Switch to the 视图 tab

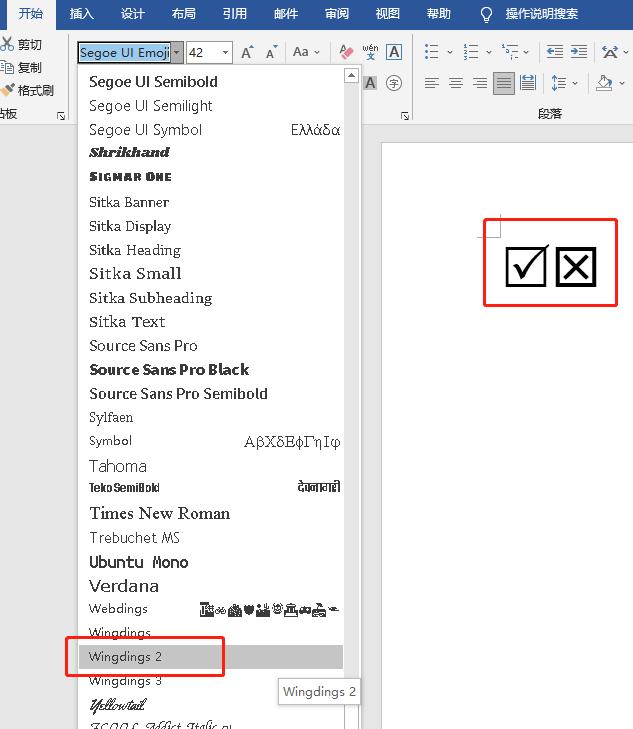point(388,13)
